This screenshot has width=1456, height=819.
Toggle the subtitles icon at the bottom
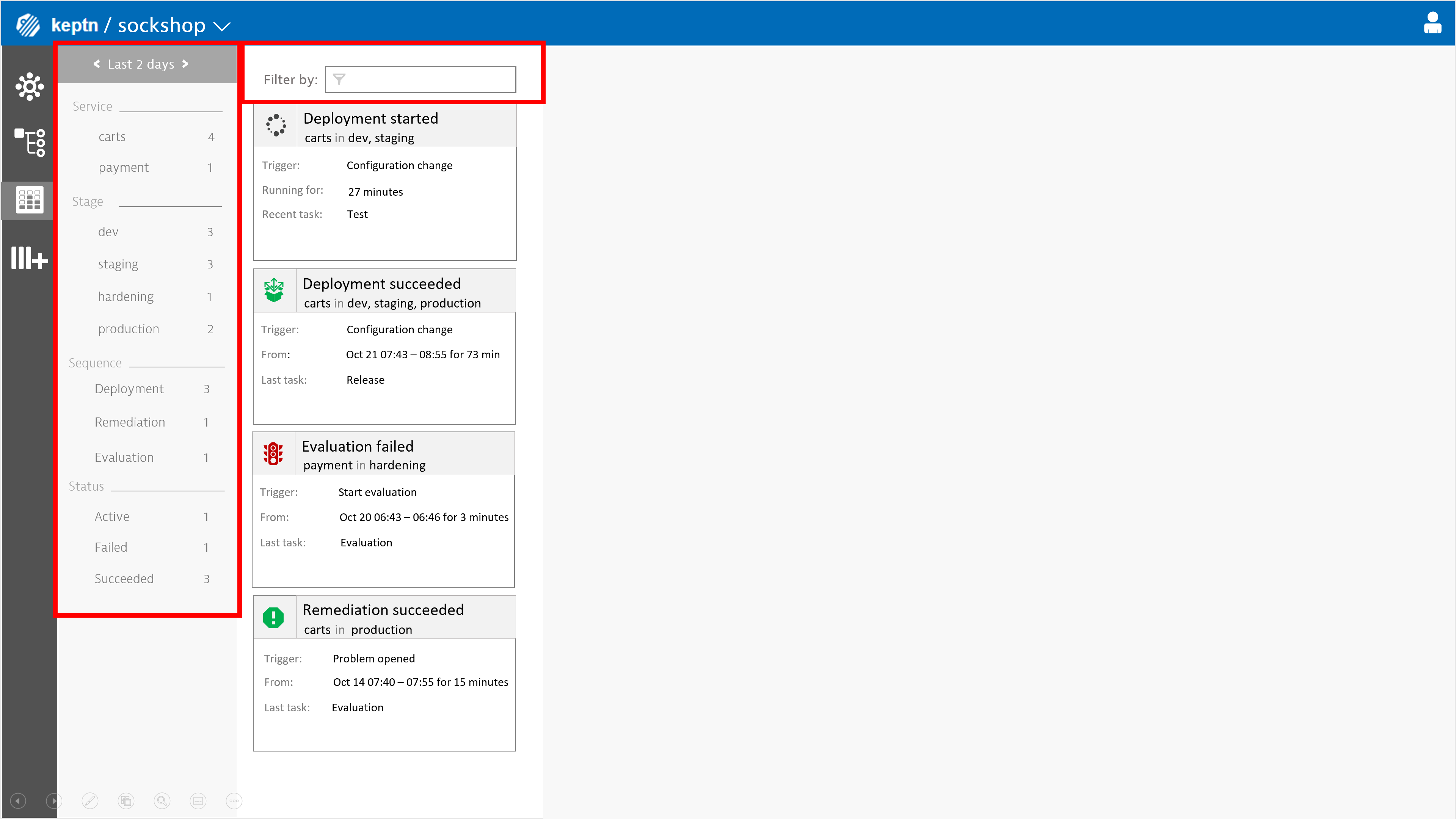tap(198, 801)
